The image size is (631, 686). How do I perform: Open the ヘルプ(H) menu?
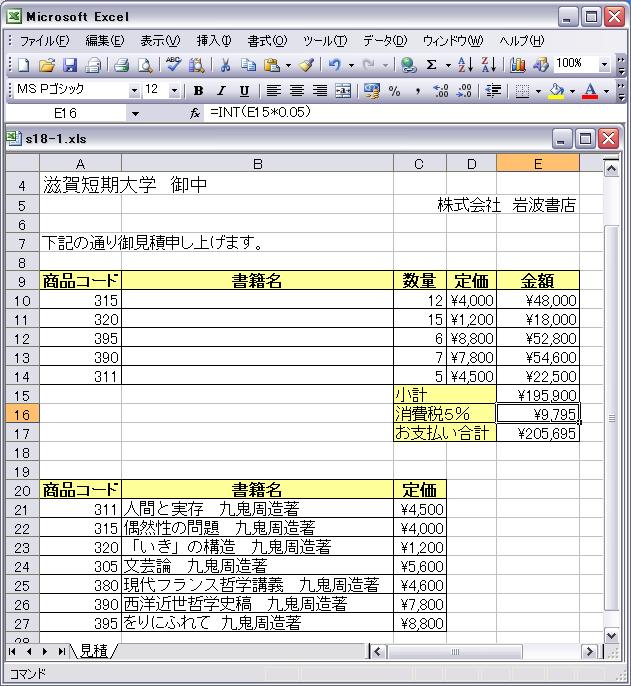pyautogui.click(x=522, y=41)
